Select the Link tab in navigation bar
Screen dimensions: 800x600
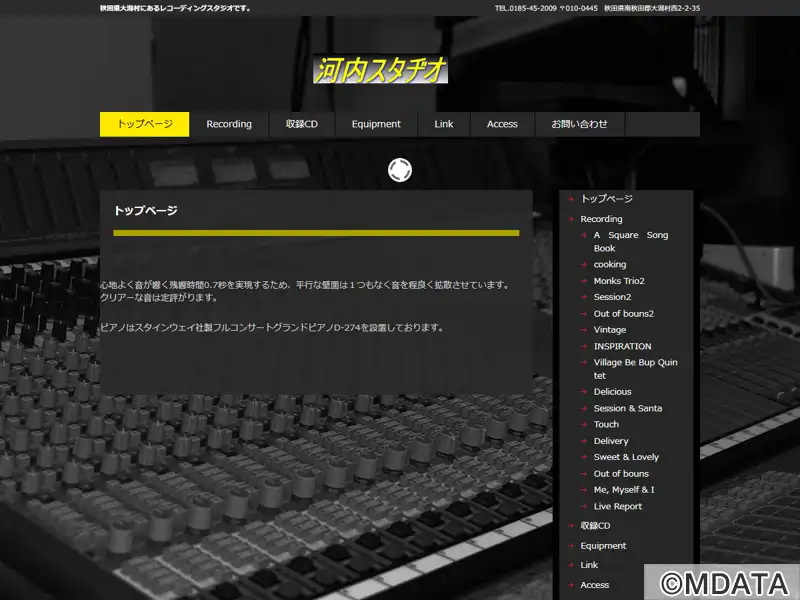[444, 124]
